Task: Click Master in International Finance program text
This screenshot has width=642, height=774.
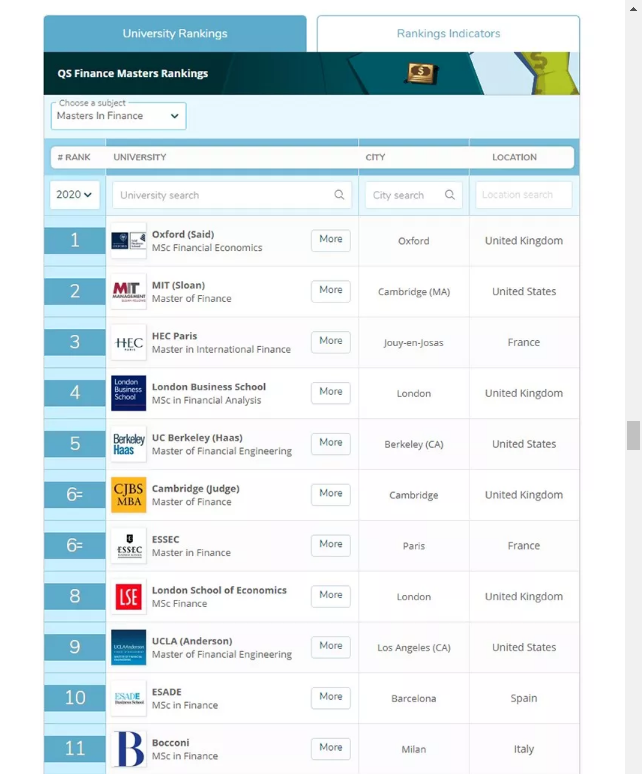Action: point(221,349)
